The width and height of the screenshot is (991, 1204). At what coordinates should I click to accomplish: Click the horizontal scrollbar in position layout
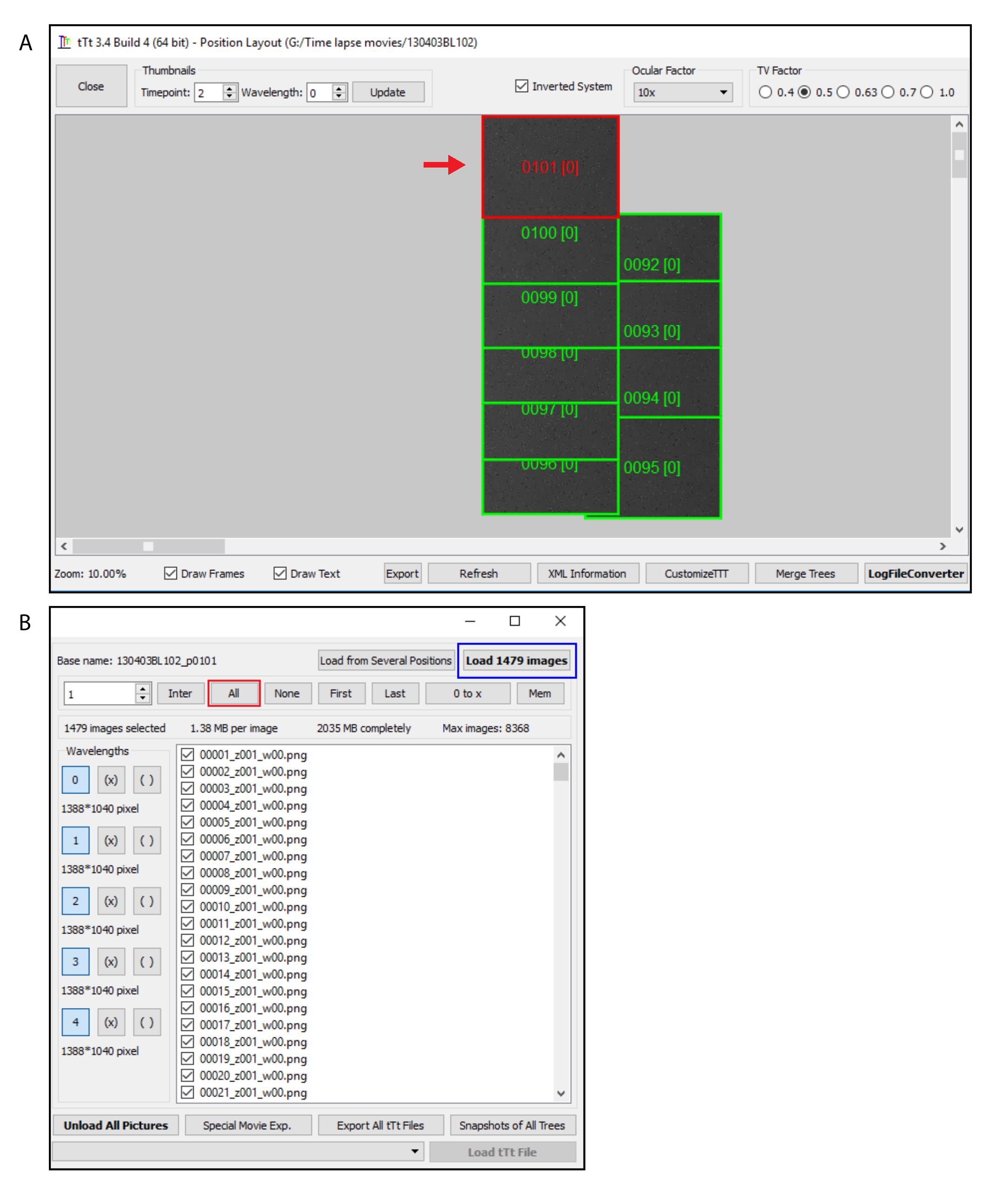tap(148, 546)
